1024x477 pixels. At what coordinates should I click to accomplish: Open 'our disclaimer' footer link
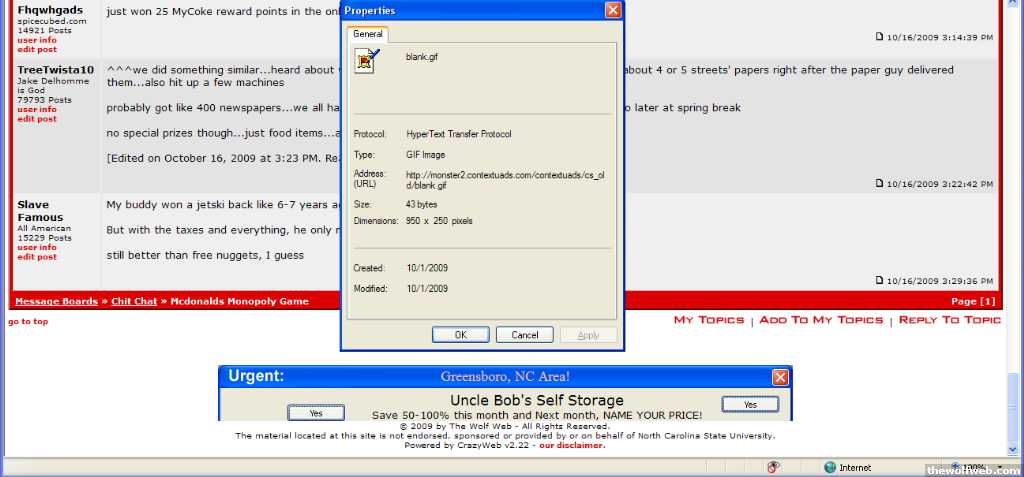571,445
